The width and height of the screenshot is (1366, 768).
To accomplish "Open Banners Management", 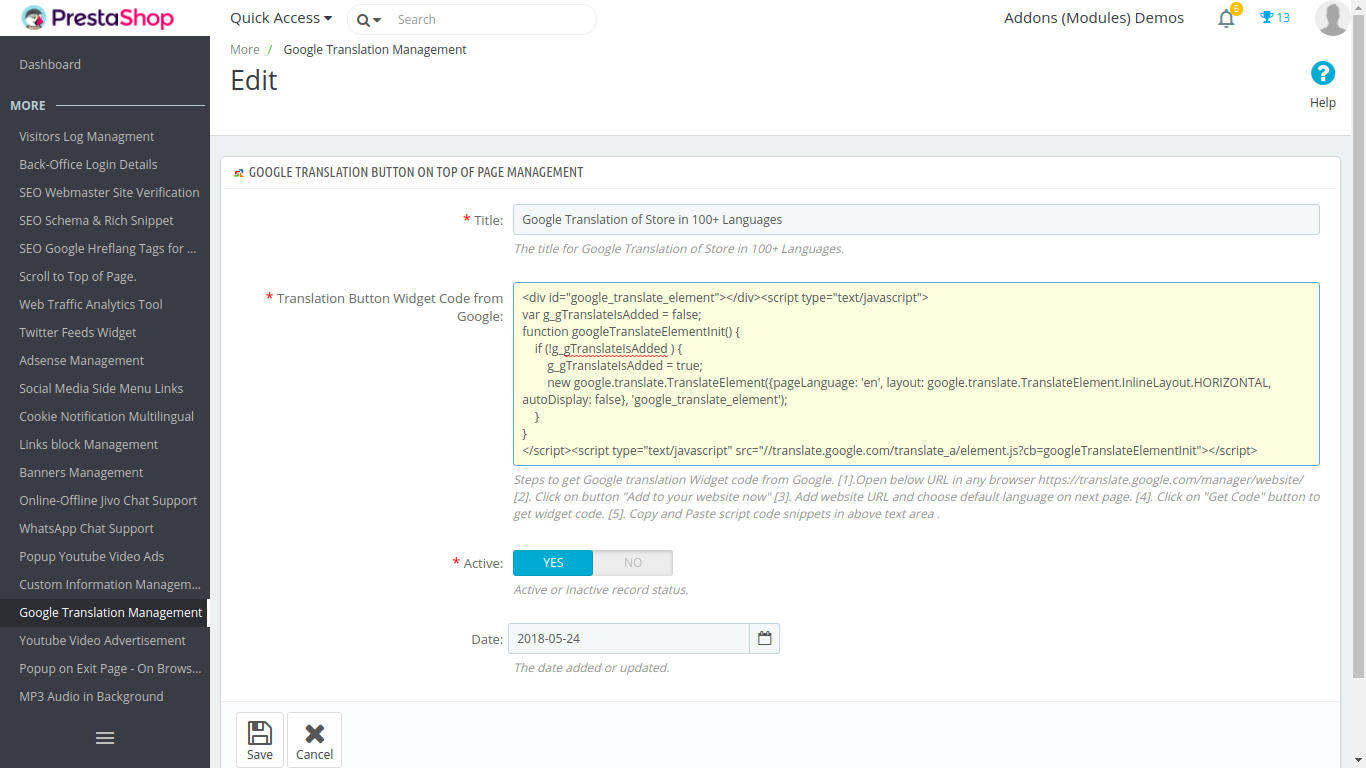I will [81, 472].
